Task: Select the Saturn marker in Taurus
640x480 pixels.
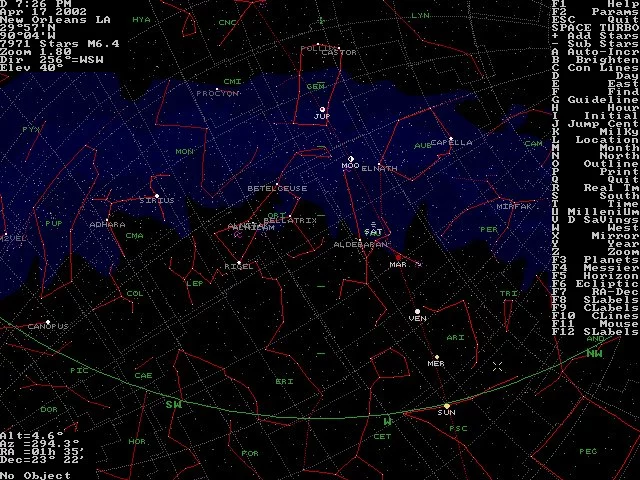Action: pos(373,224)
